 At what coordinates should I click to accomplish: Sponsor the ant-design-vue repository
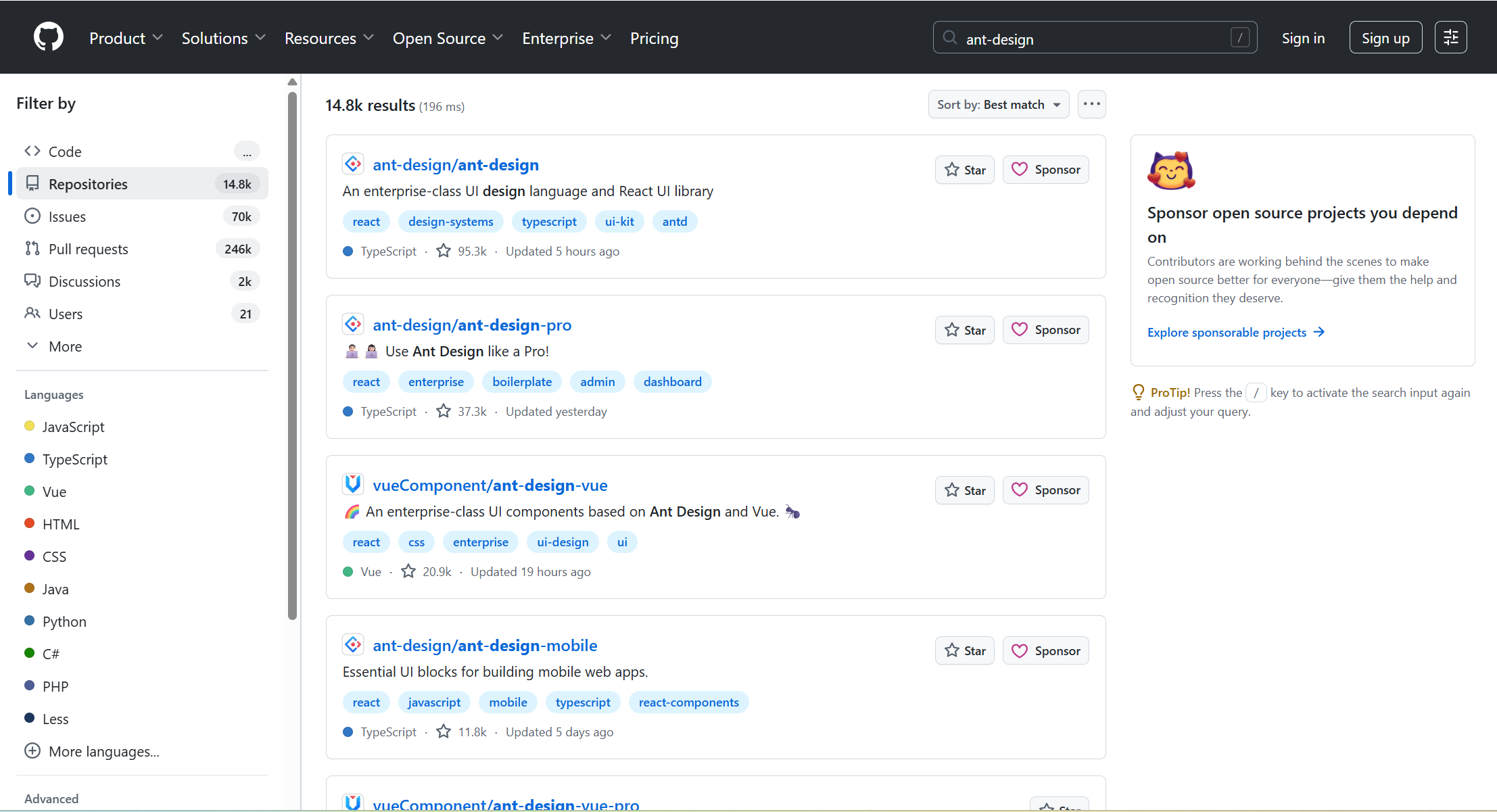point(1045,490)
